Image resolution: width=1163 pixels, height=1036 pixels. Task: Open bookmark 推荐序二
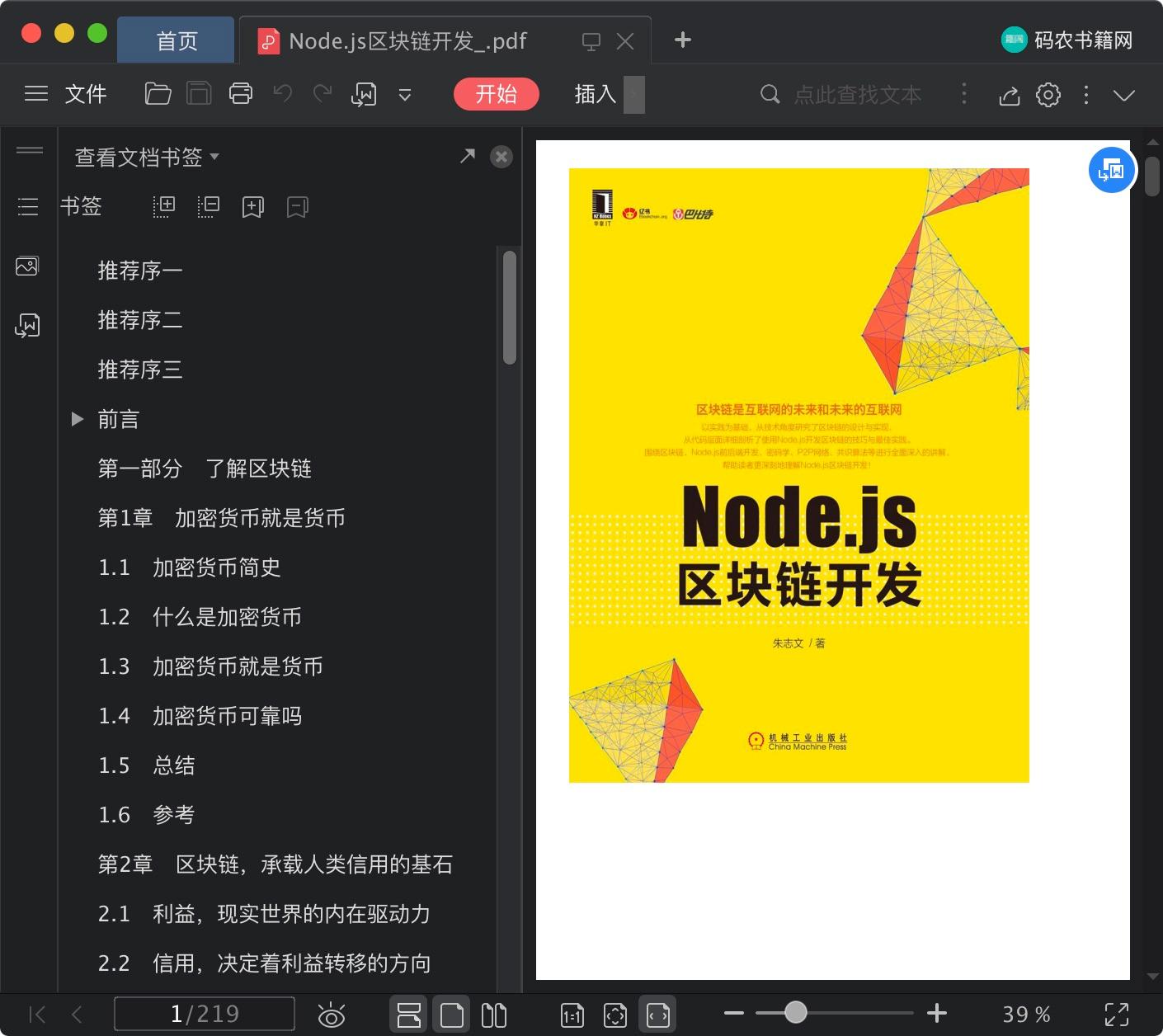pos(140,320)
